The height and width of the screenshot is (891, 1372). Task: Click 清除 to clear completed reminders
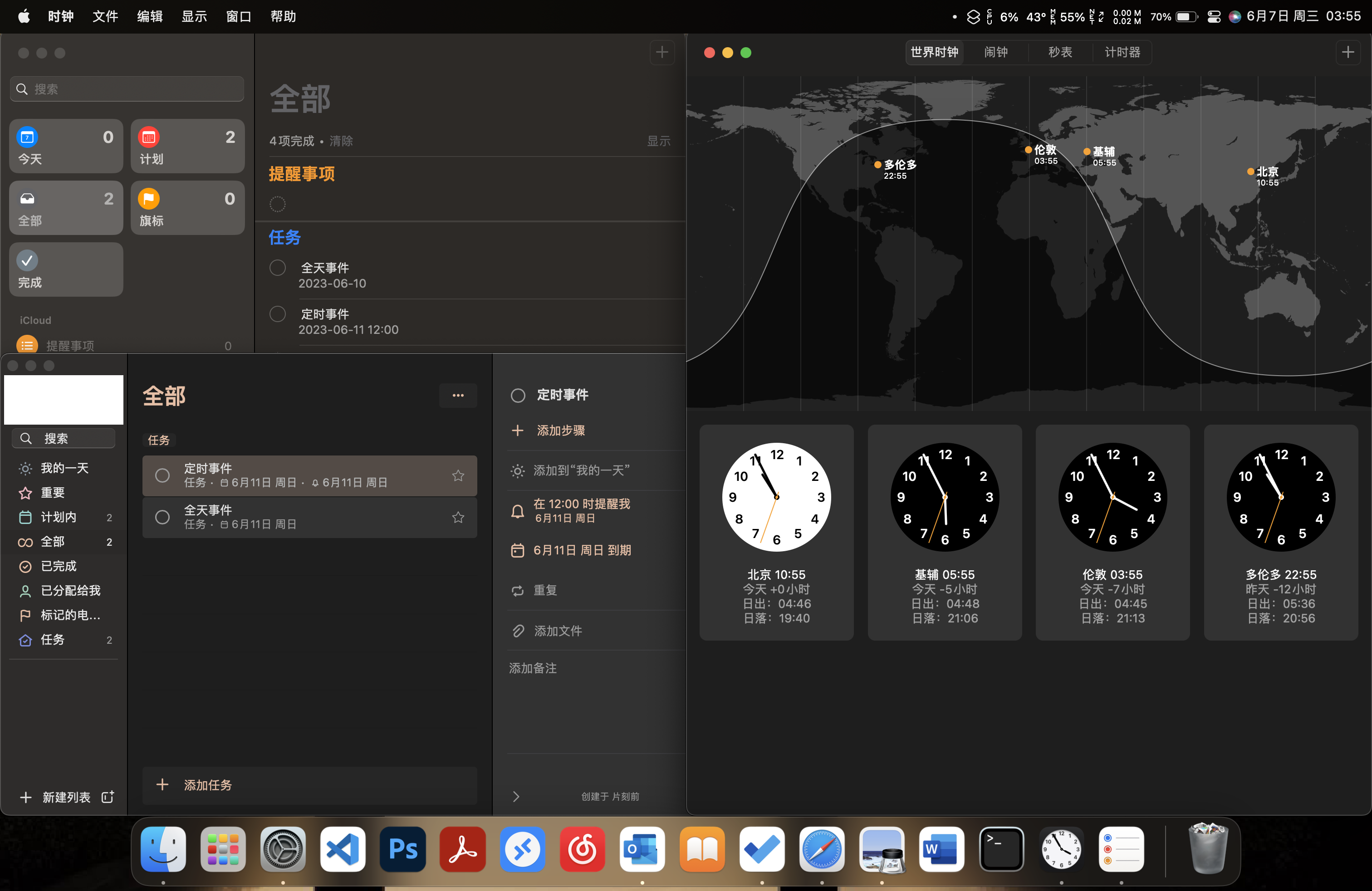click(341, 141)
